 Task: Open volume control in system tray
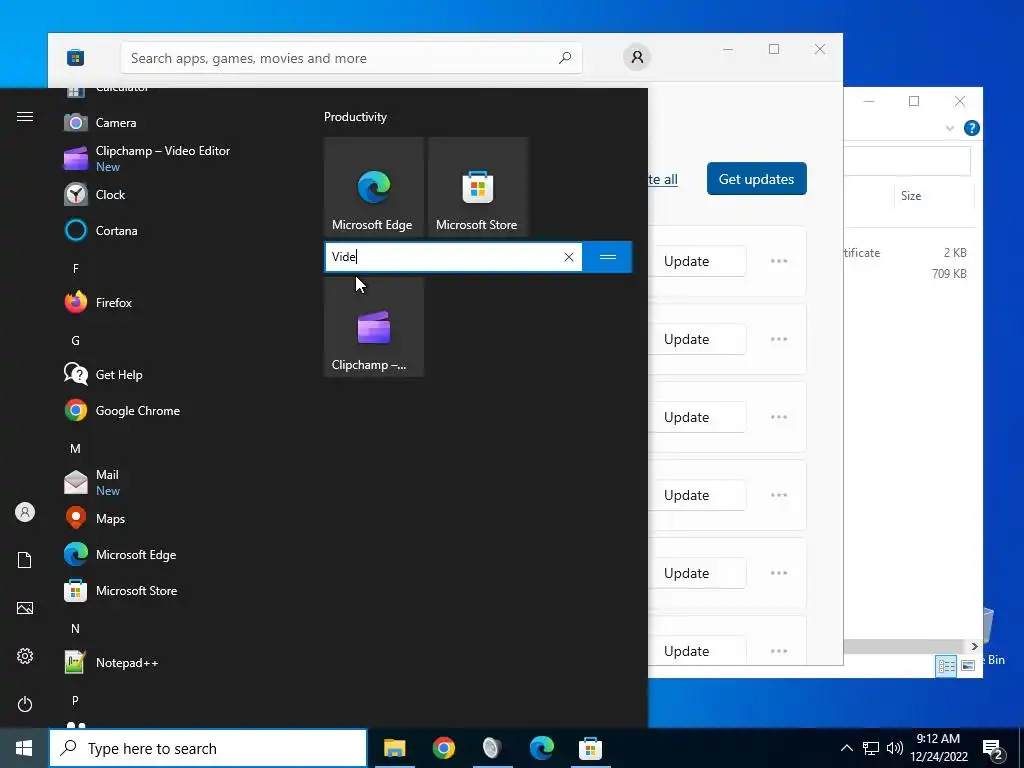(895, 748)
